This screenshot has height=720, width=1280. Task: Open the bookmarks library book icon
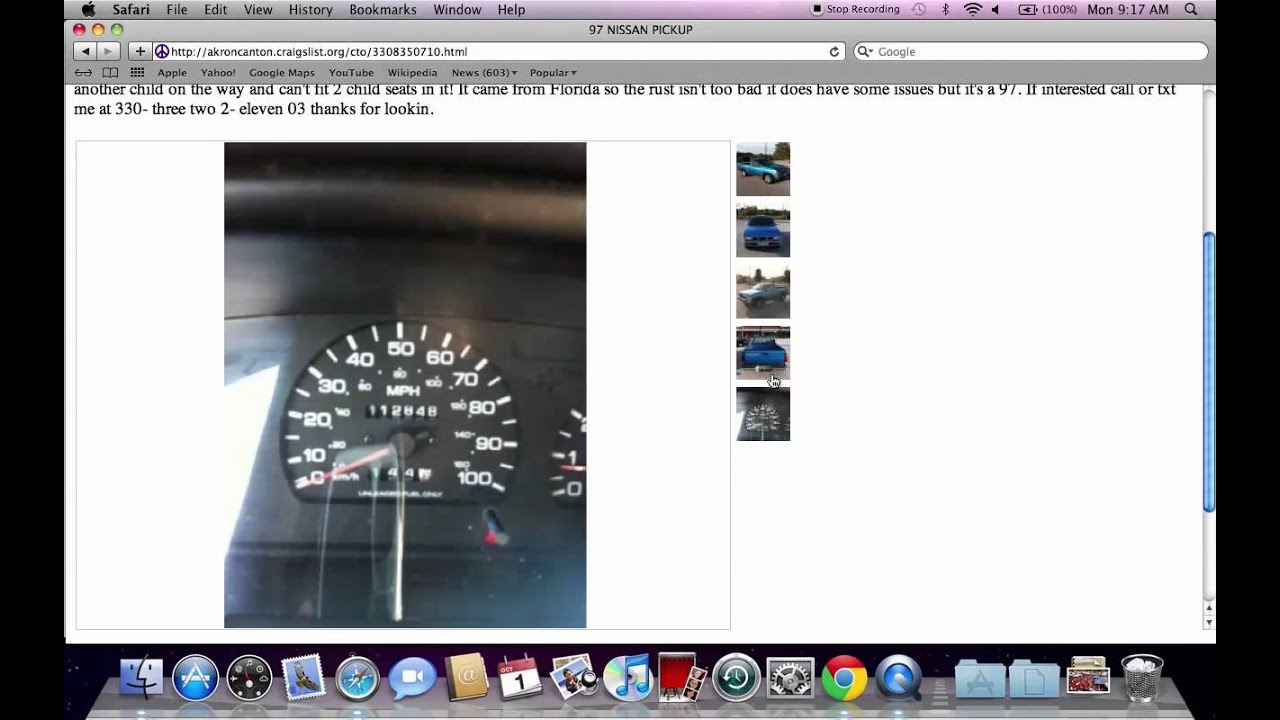[110, 73]
